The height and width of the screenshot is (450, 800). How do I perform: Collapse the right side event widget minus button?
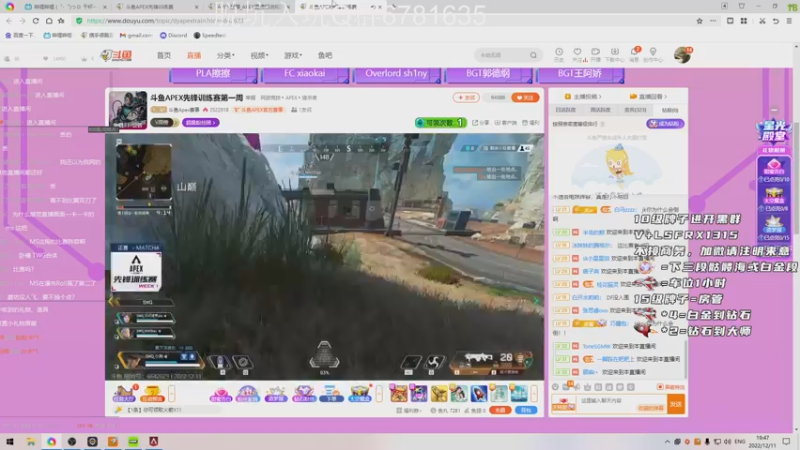[774, 110]
